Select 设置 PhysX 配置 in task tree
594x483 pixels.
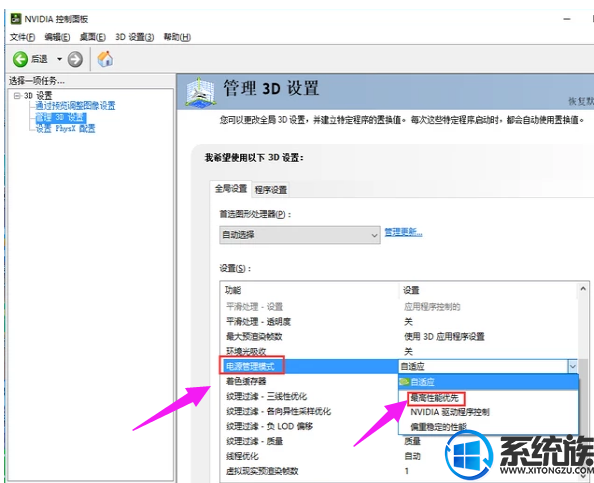click(65, 129)
